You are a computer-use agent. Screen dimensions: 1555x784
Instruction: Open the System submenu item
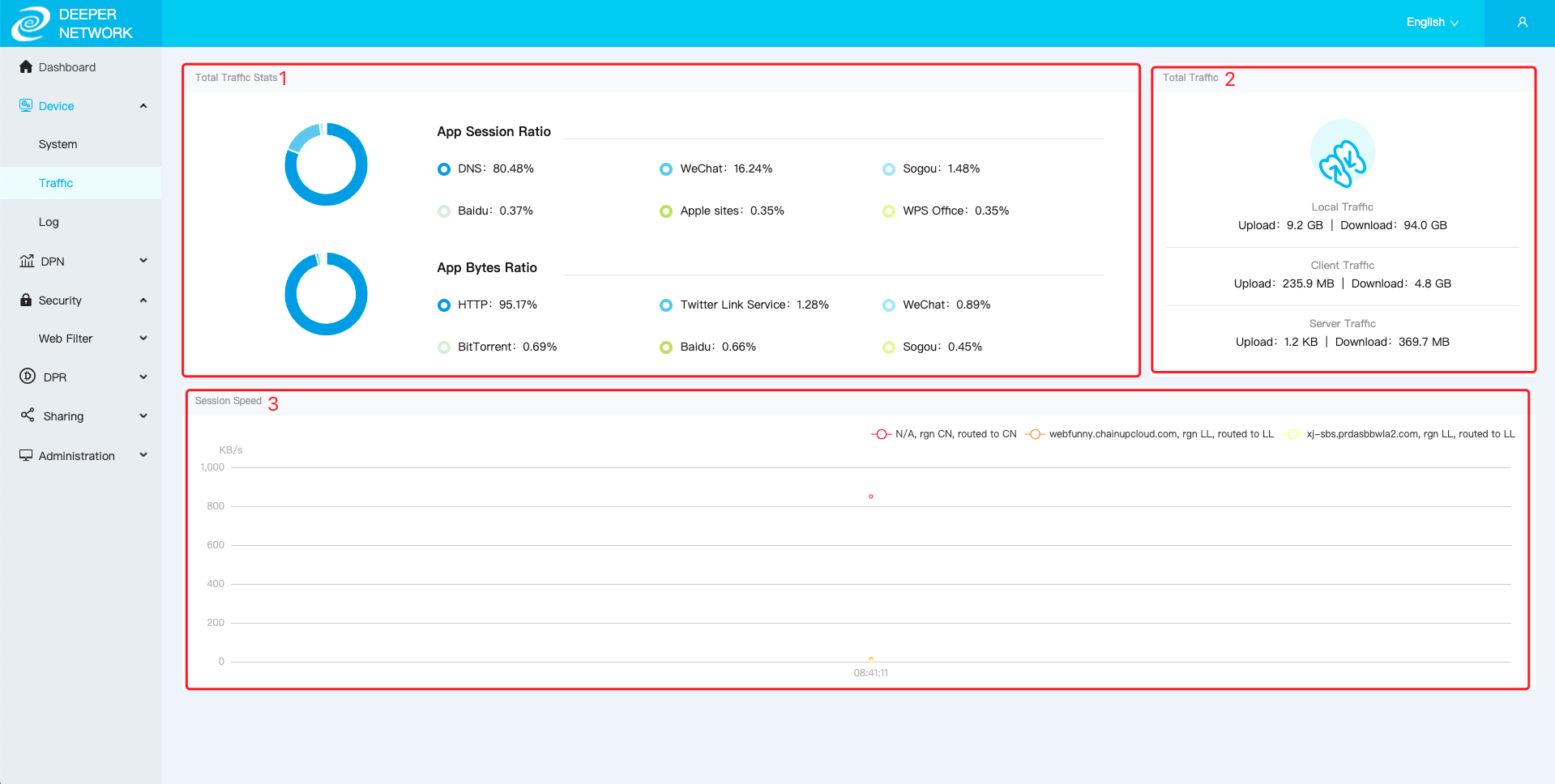tap(58, 144)
